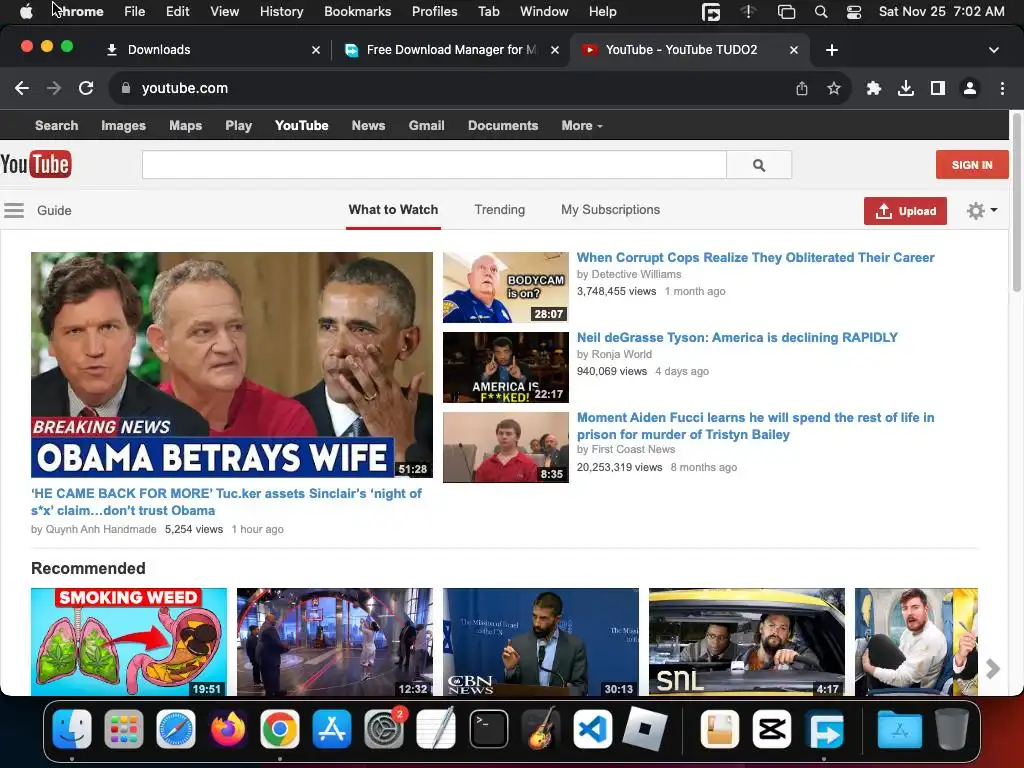Click the YouTube logo
Image resolution: width=1024 pixels, height=768 pixels.
36,164
